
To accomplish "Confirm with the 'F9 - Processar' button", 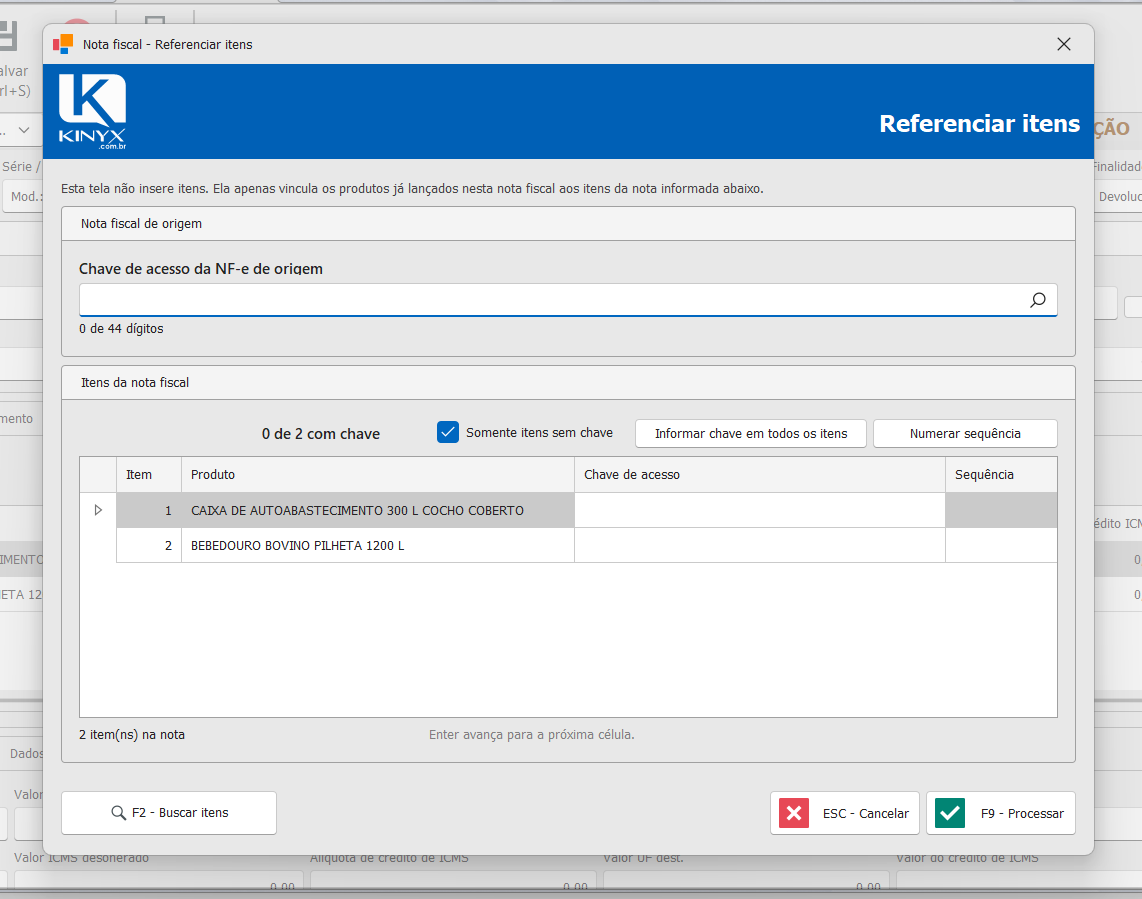I will (x=1001, y=813).
